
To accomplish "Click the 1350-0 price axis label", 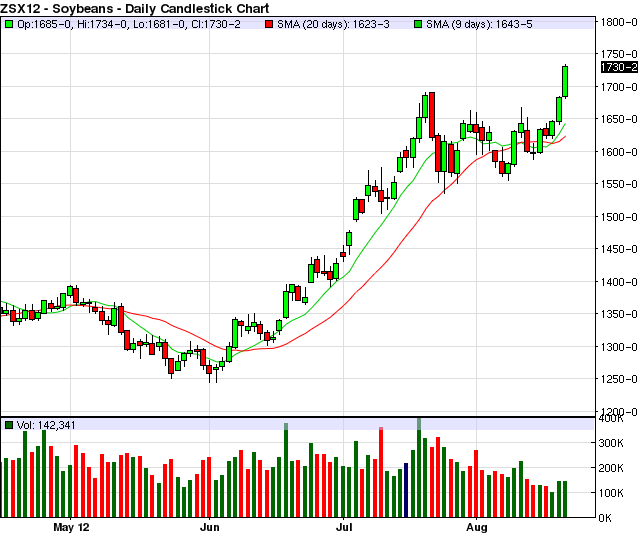I will coord(619,314).
